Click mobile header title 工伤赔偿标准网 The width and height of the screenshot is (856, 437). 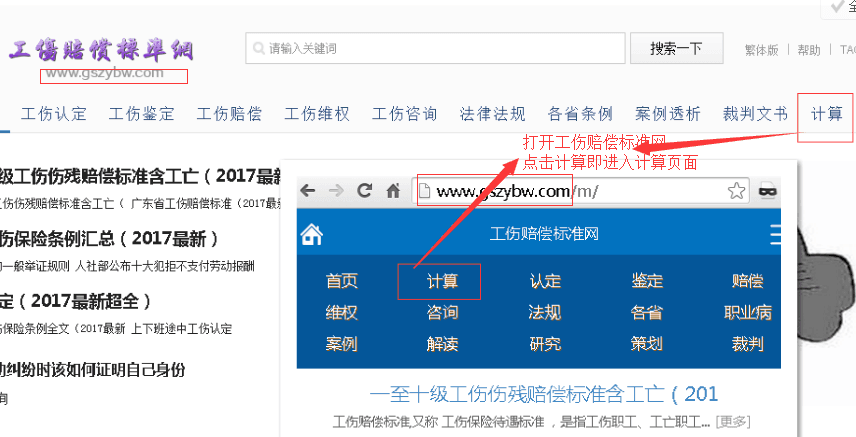click(x=544, y=234)
